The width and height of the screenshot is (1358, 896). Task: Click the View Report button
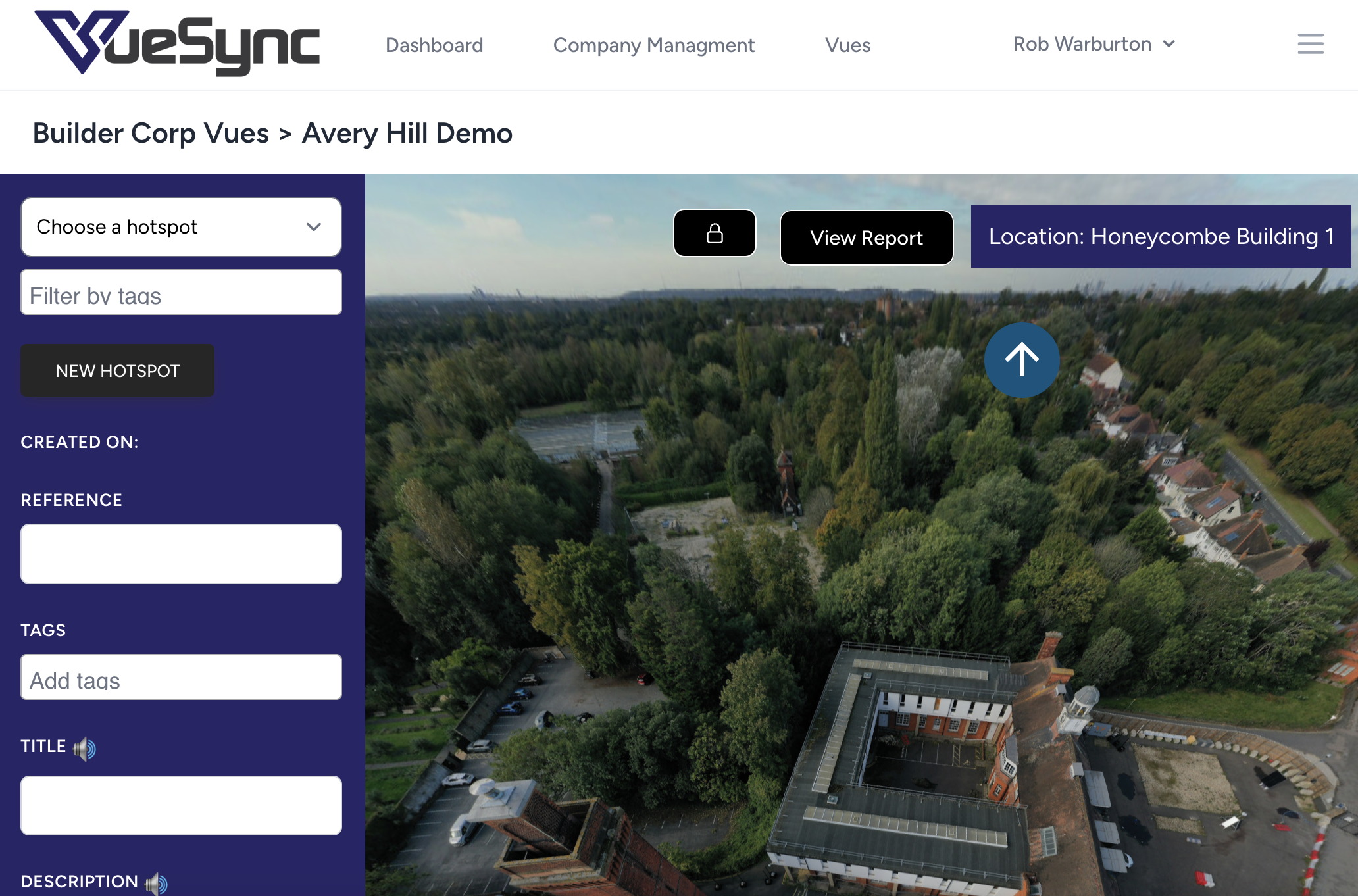(x=867, y=237)
